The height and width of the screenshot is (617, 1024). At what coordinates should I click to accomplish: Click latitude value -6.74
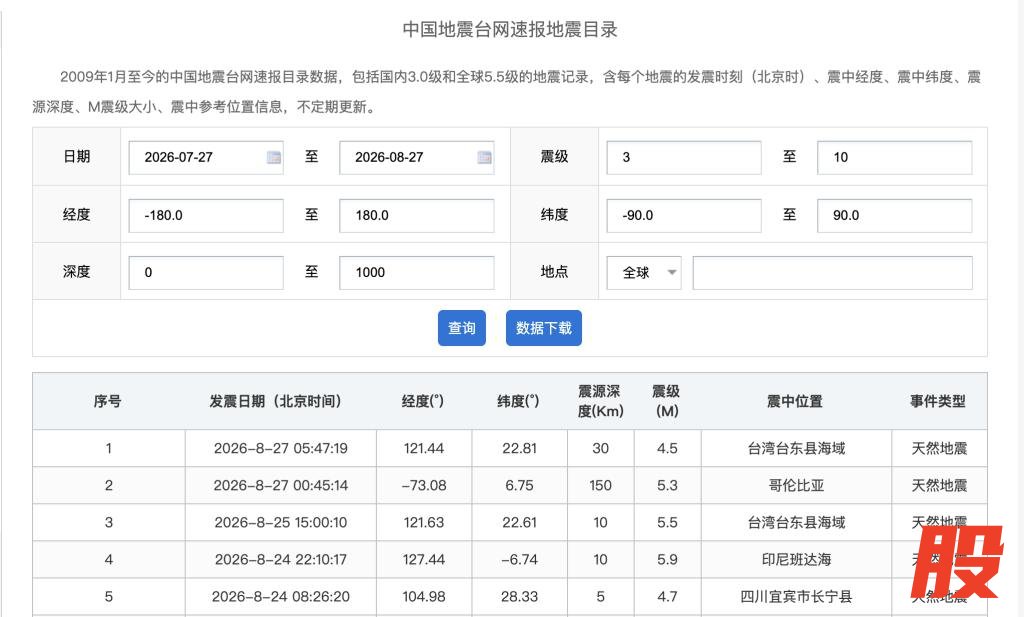click(x=519, y=560)
